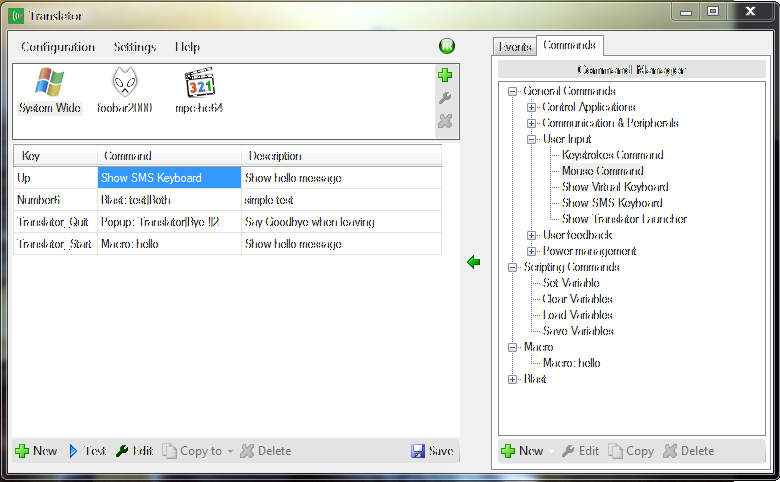
Task: Click the Blast: test|Both command cell
Action: [x=170, y=200]
